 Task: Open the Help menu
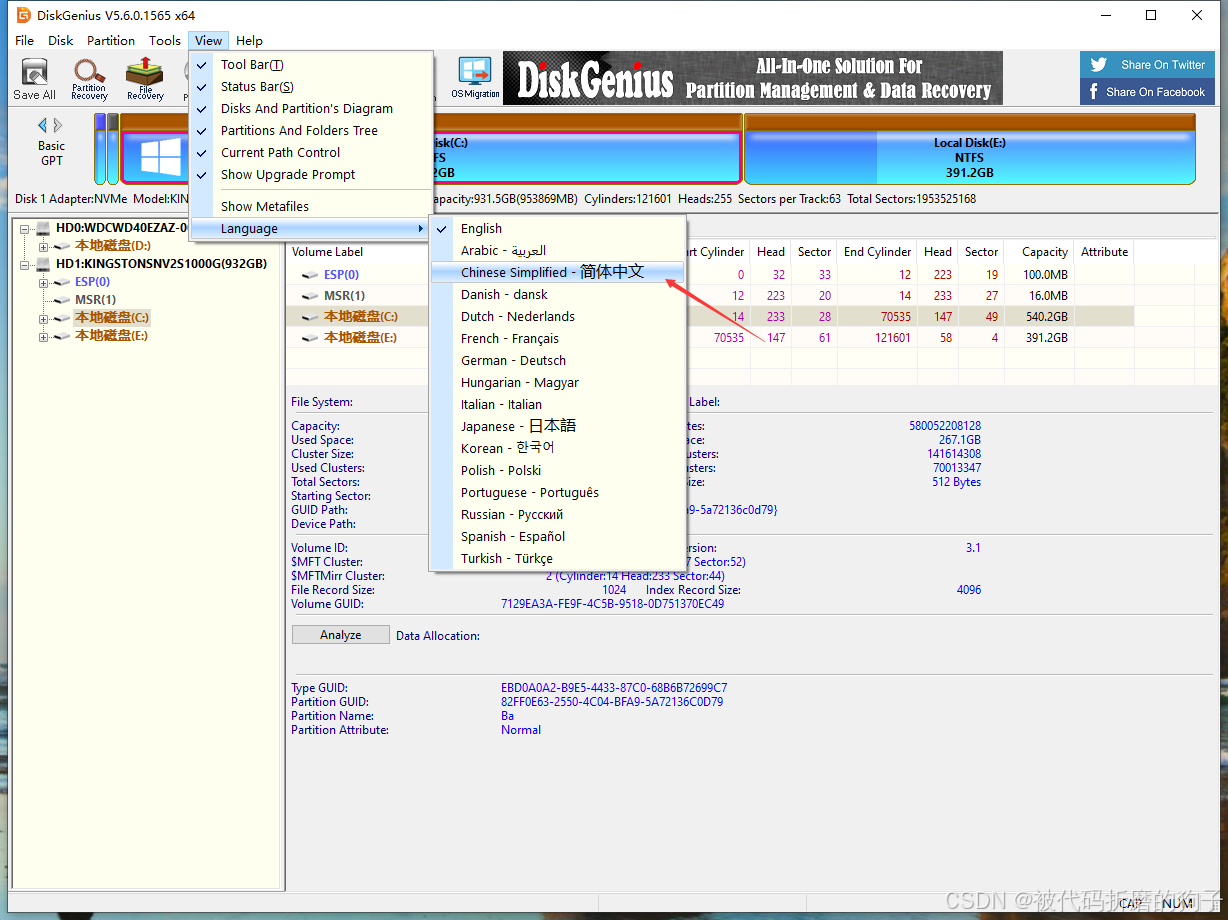pos(249,41)
